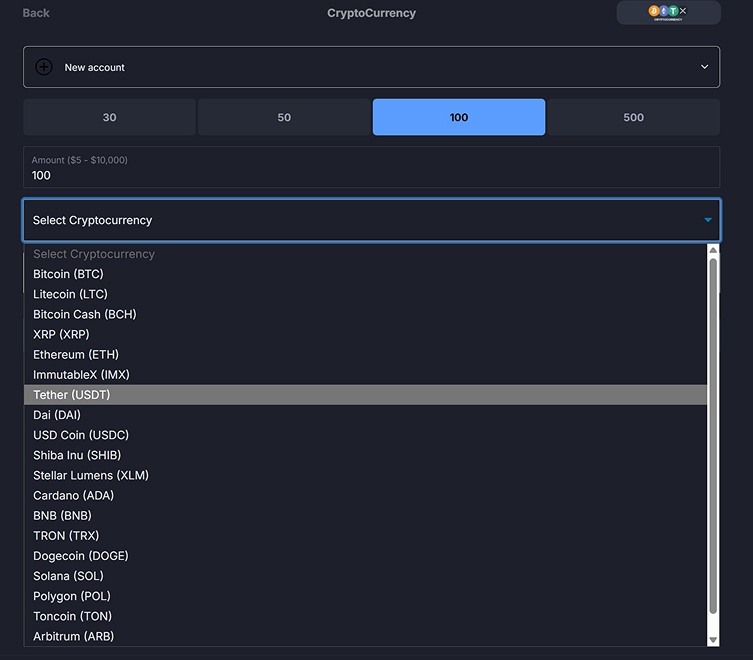Pick Dai (DAI) from the list
753x660 pixels.
[365, 415]
